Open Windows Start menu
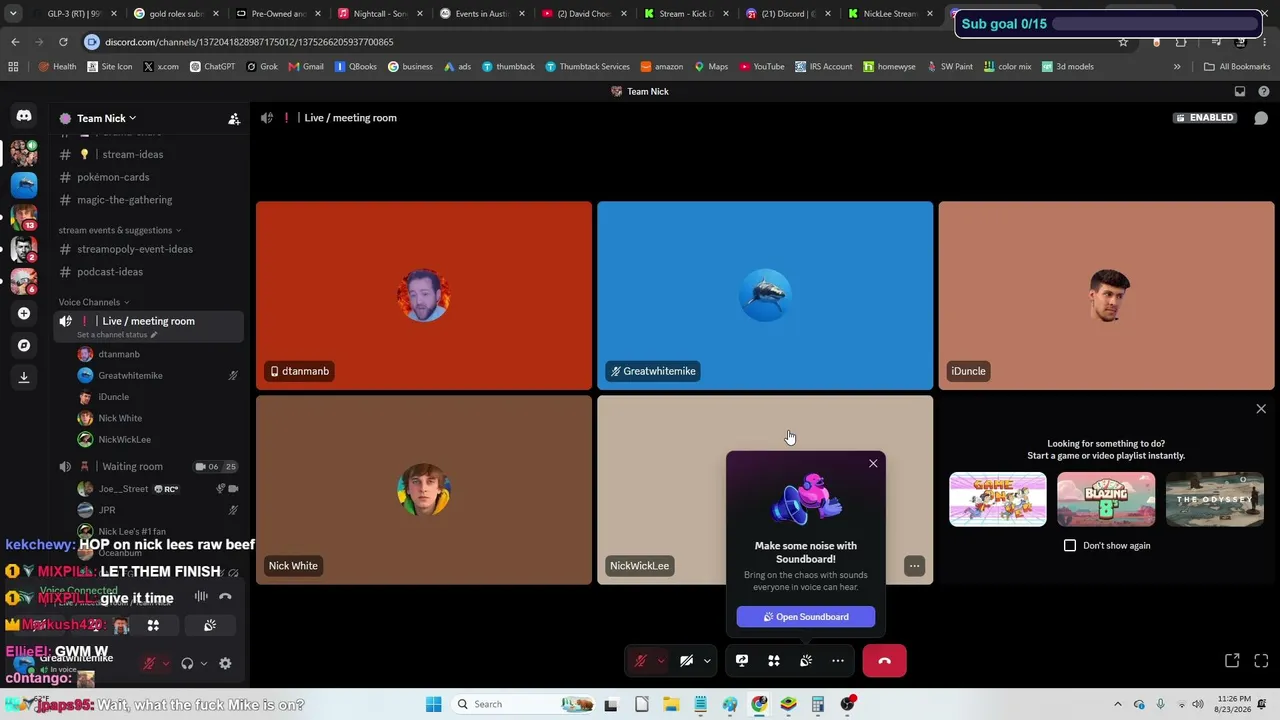 point(434,704)
